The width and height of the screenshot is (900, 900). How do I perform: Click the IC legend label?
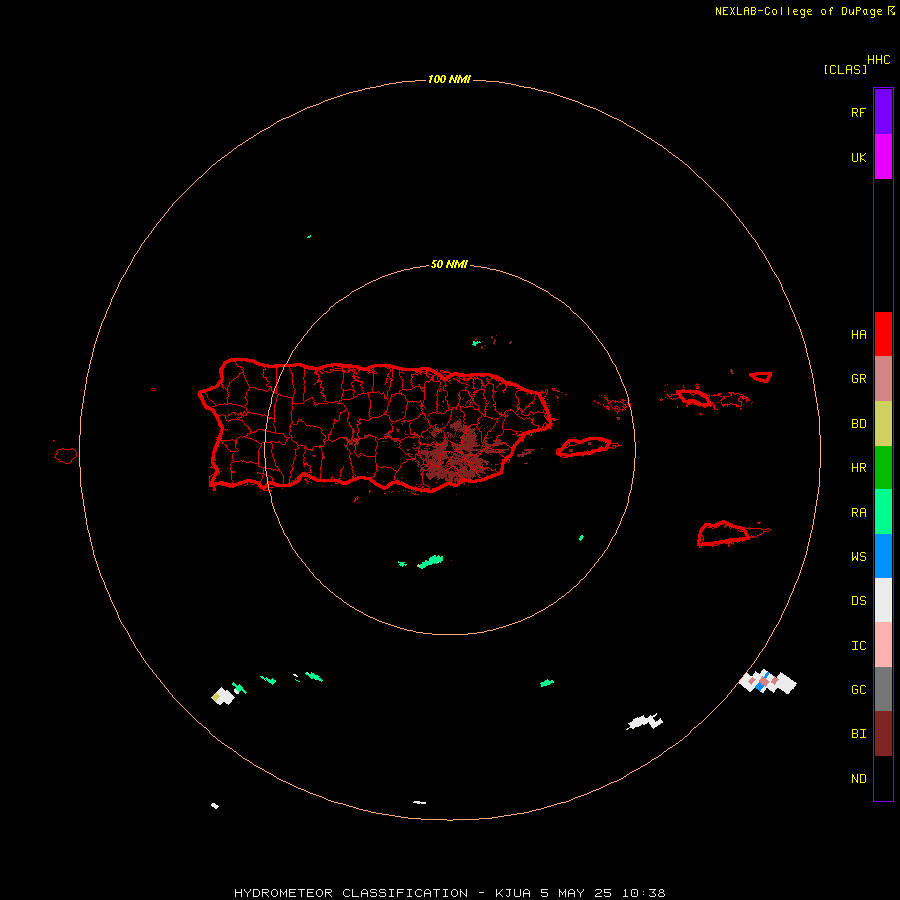(x=858, y=646)
